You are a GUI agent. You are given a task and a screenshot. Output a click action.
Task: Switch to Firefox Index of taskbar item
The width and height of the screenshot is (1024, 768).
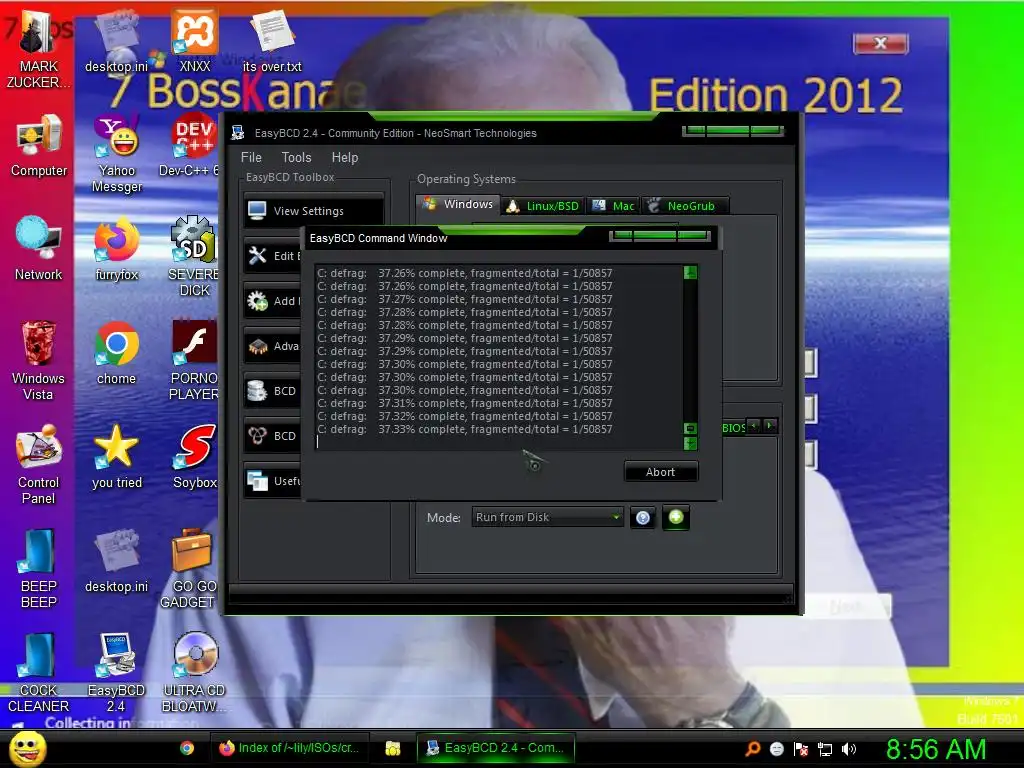pyautogui.click(x=291, y=748)
